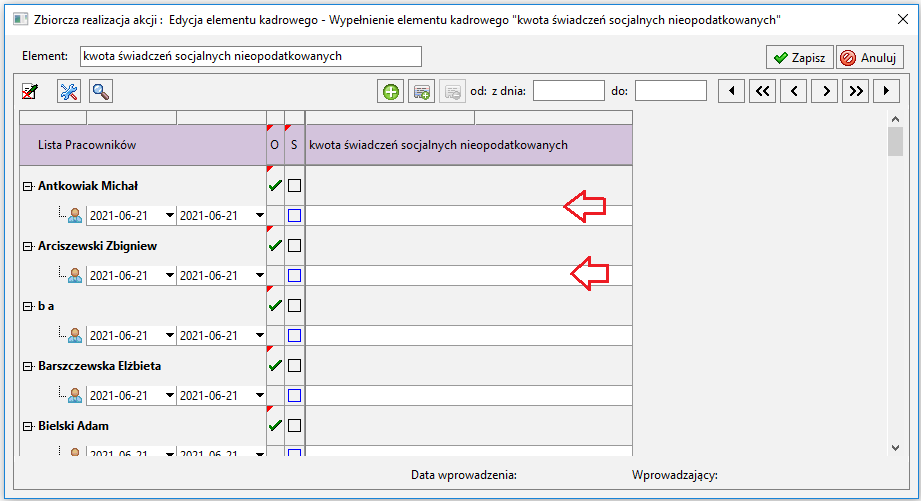Viewport: 921px width, 501px height.
Task: Collapse the Barszczewska Elżbieta tree node
Action: [x=27, y=366]
